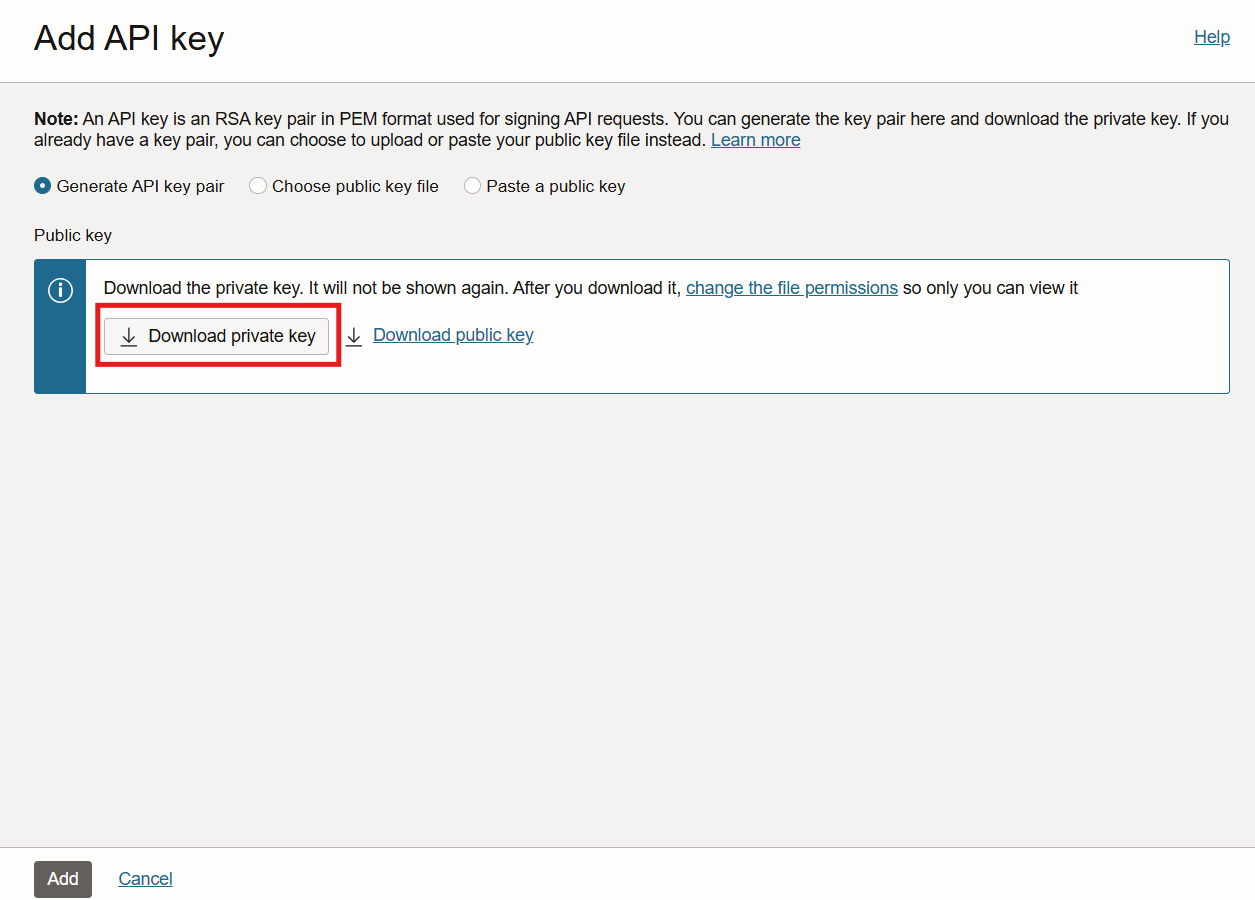Viewport: 1255px width, 900px height.
Task: Choose the Choose public key file option
Action: [258, 185]
